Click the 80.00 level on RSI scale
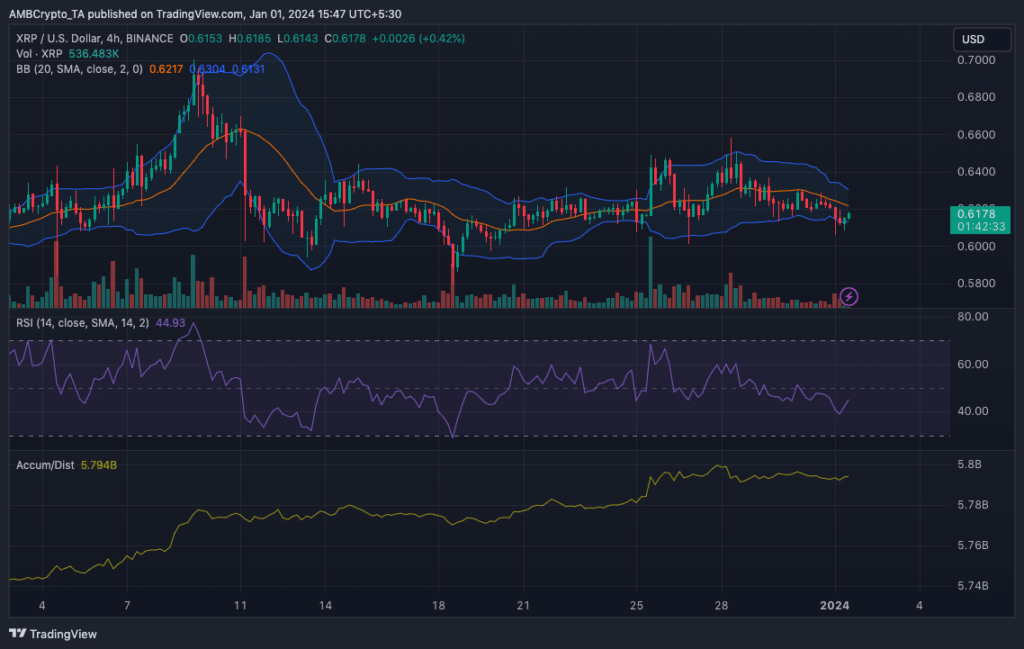 click(972, 317)
